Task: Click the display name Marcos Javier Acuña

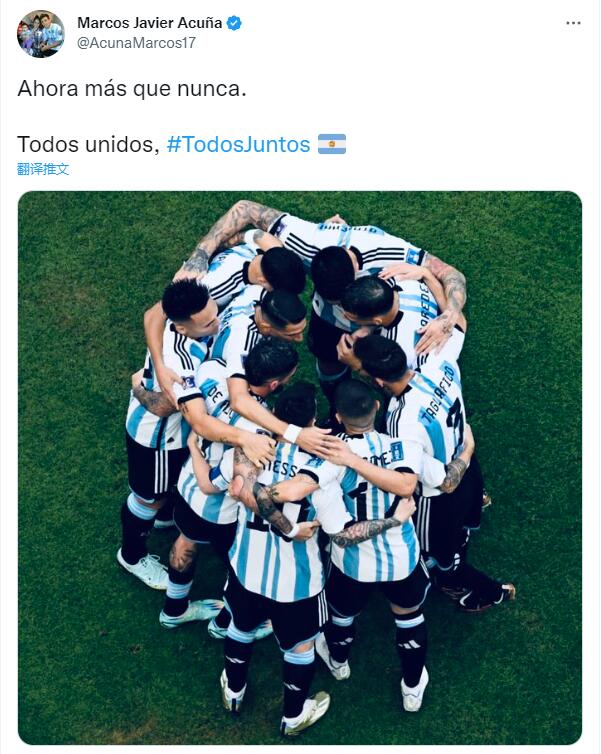Action: (150, 23)
